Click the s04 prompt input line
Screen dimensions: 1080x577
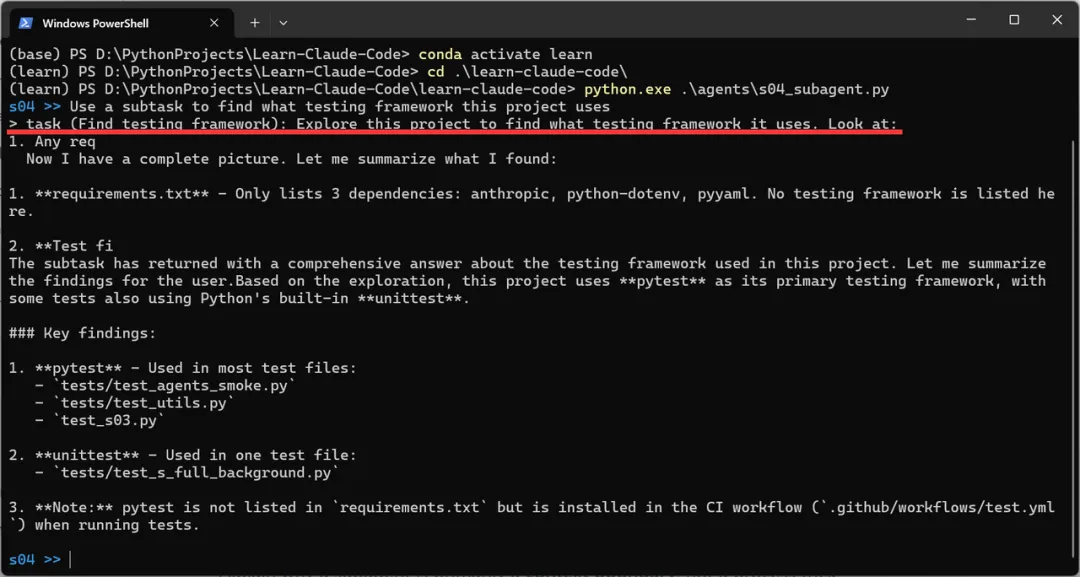pyautogui.click(x=537, y=560)
